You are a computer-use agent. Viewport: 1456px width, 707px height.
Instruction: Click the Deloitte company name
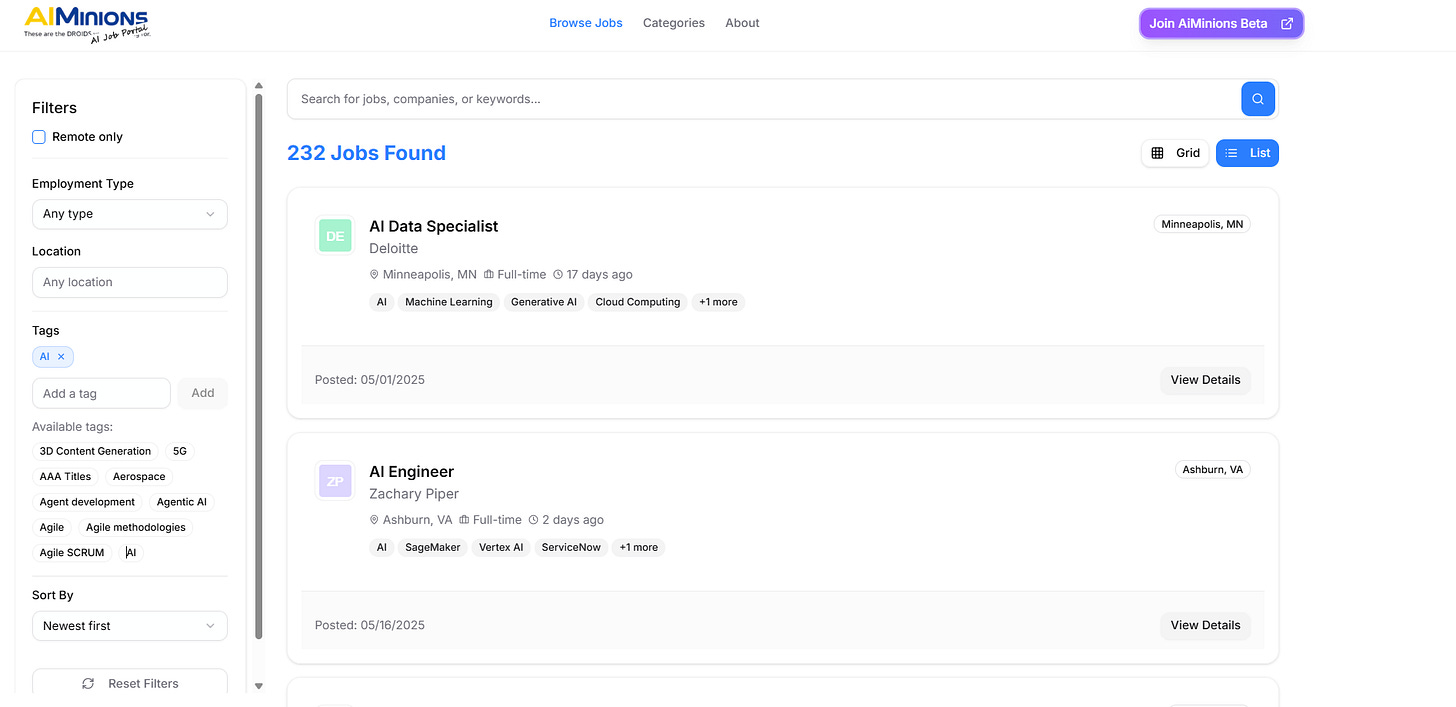[x=394, y=248]
